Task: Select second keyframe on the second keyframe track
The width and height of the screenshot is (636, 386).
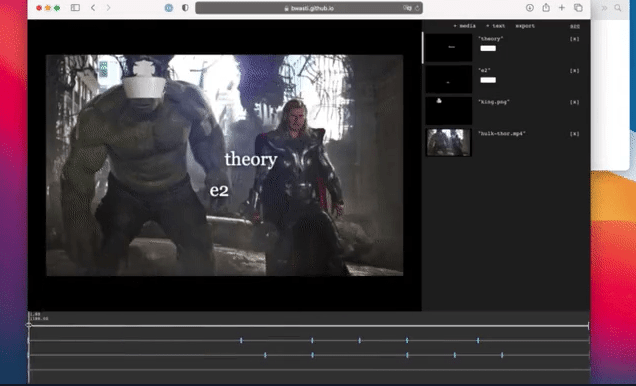Action: tap(312, 355)
